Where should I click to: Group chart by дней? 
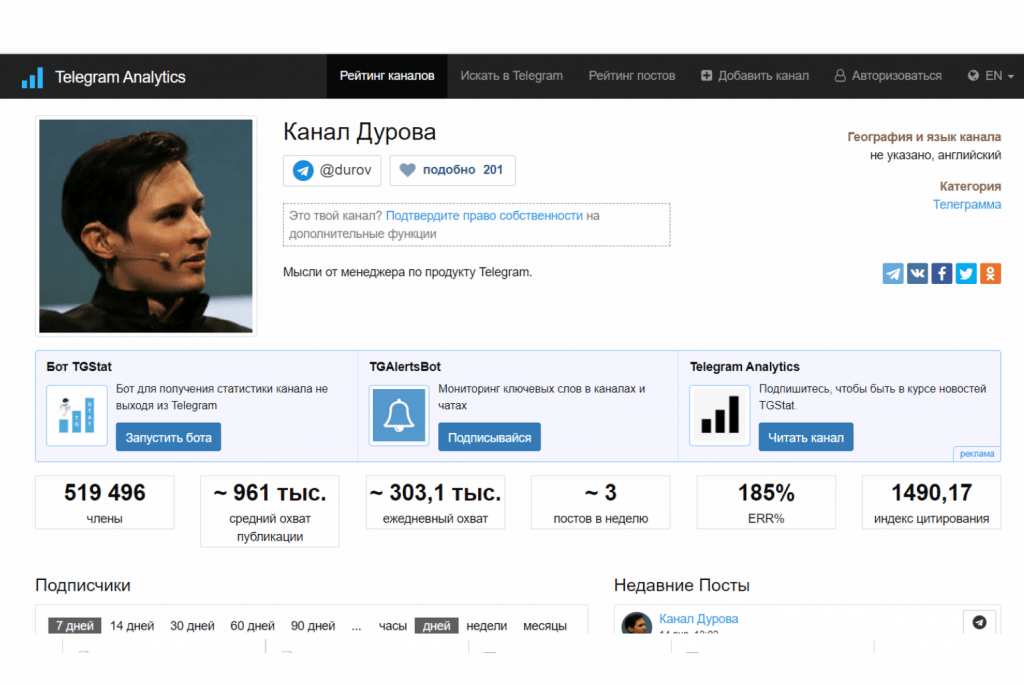[436, 626]
